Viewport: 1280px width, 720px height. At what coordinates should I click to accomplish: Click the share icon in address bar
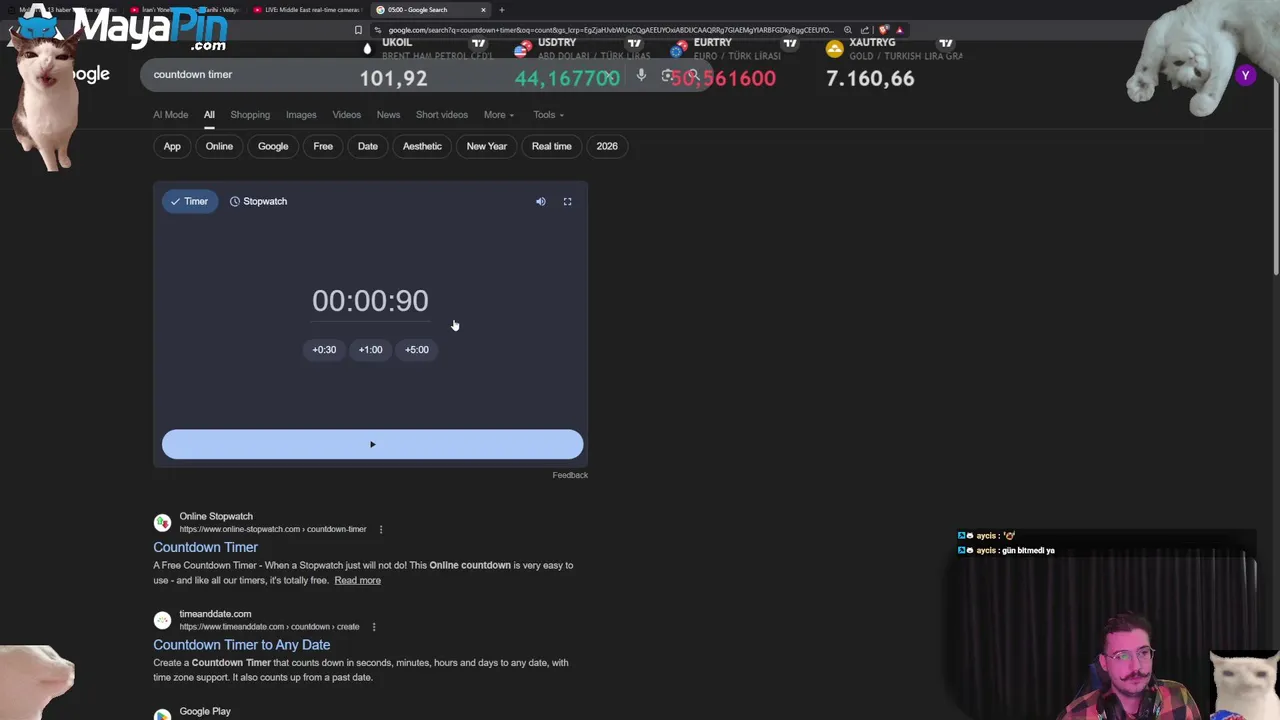pos(865,30)
